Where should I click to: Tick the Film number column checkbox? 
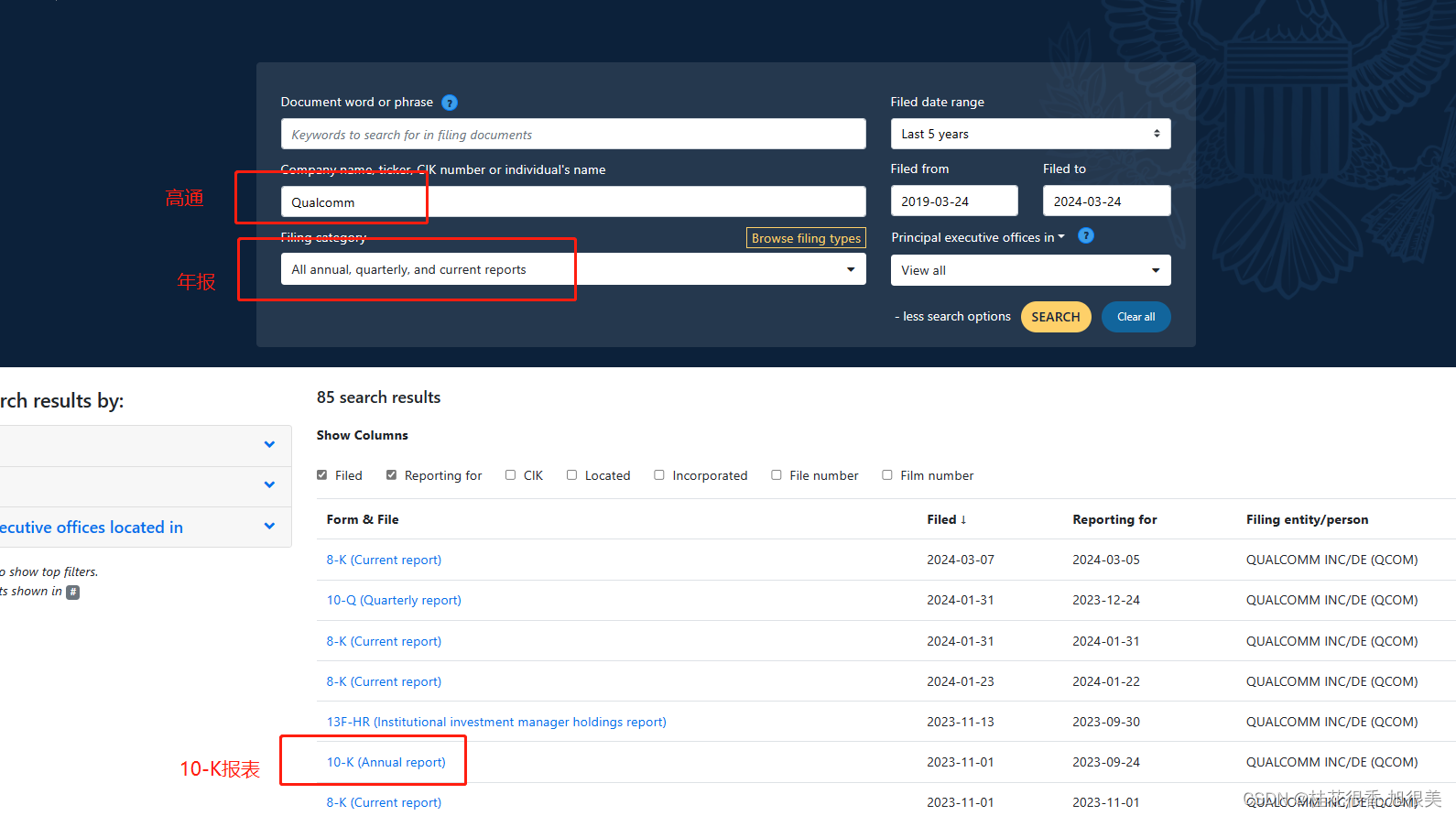coord(887,475)
